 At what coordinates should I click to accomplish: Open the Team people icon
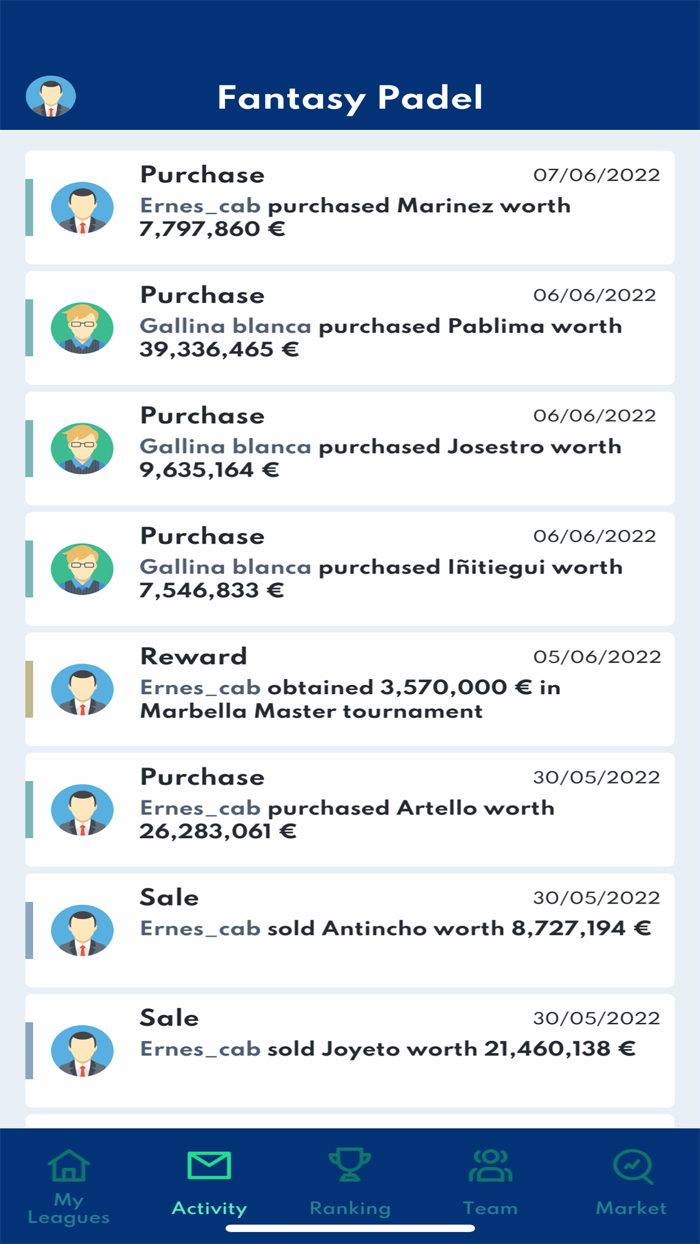[x=490, y=1166]
